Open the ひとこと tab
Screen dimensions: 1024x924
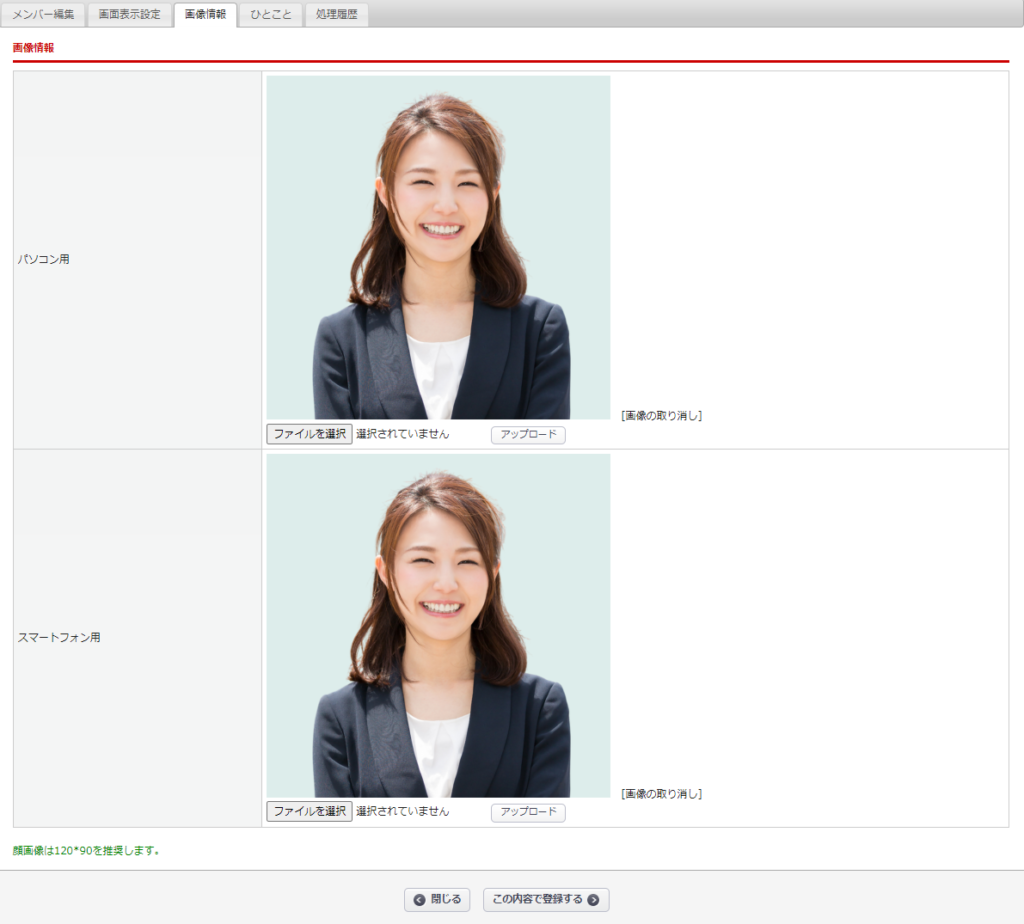pyautogui.click(x=270, y=14)
